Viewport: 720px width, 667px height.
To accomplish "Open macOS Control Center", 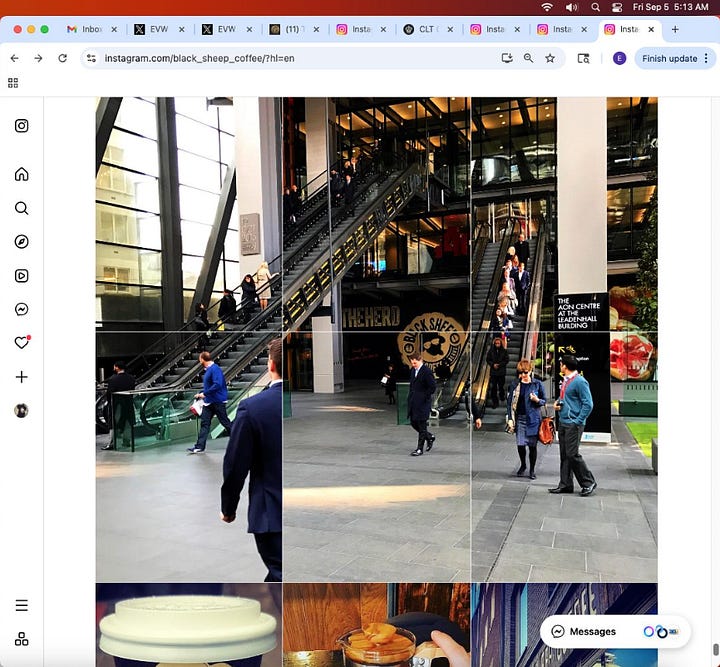I will coord(617,7).
